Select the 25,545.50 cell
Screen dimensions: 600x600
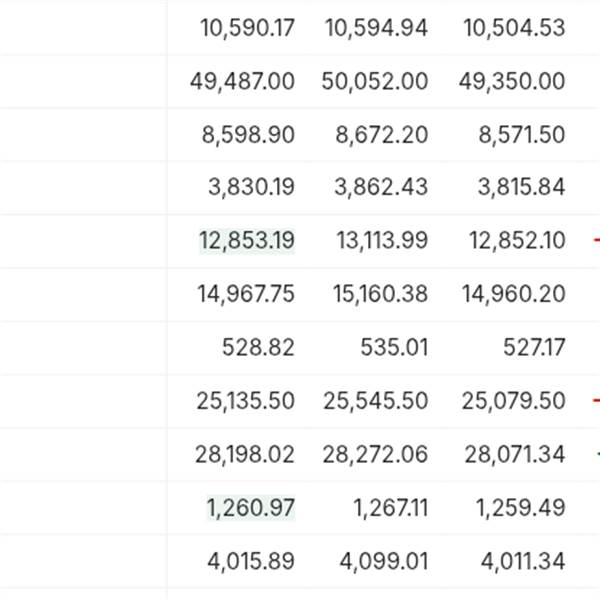[x=375, y=401]
